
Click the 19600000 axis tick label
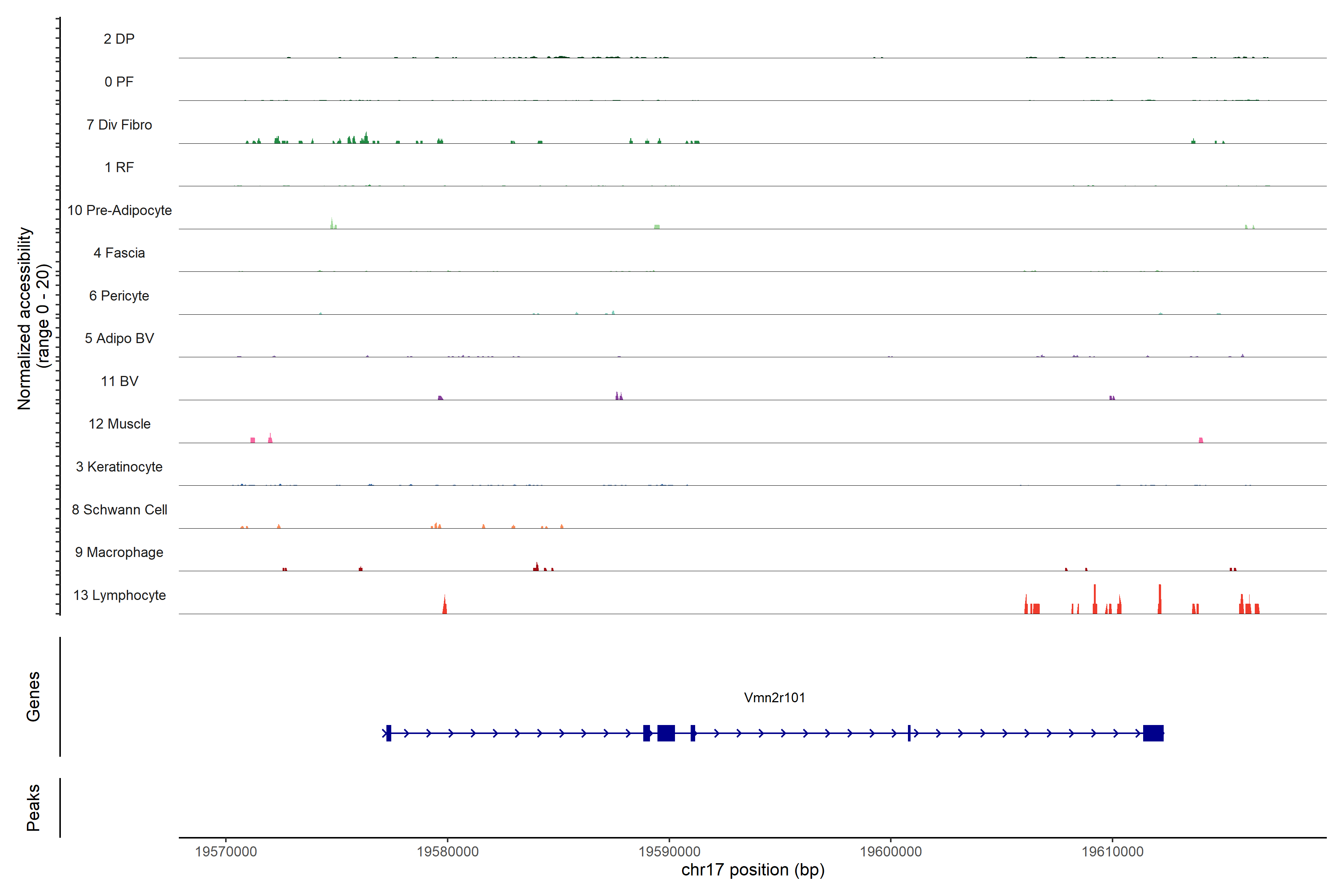pyautogui.click(x=891, y=852)
